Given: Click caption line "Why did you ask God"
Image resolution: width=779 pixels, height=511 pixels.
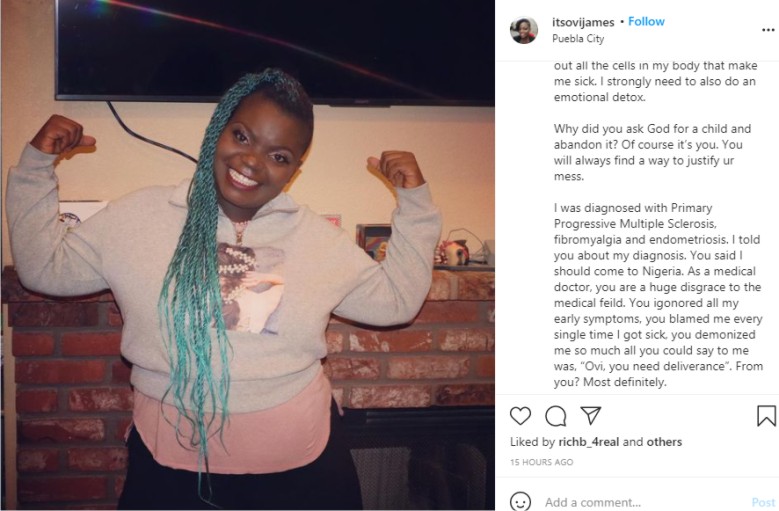Looking at the screenshot, I should (652, 129).
